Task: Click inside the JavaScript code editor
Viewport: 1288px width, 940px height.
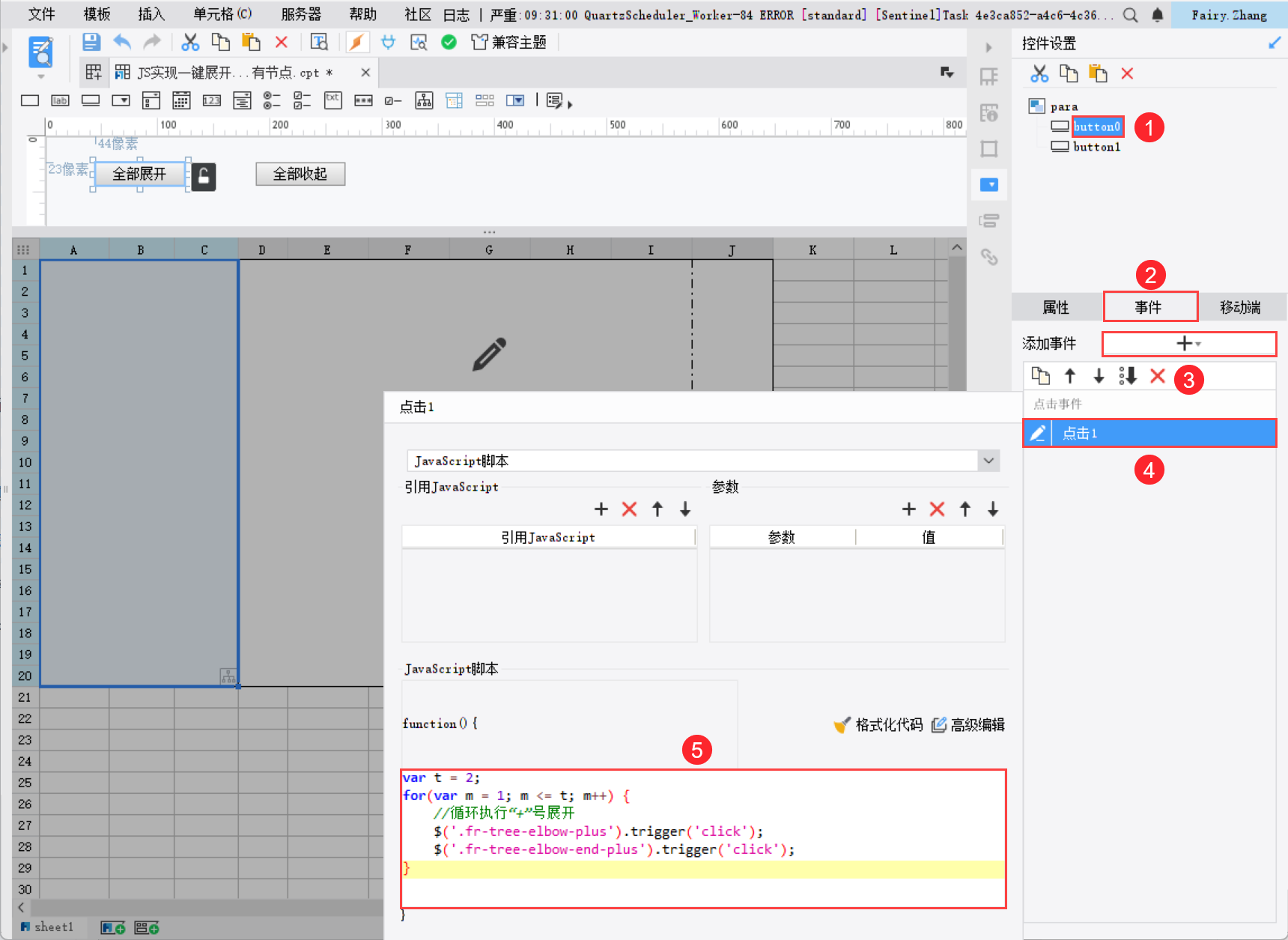Action: pyautogui.click(x=703, y=839)
